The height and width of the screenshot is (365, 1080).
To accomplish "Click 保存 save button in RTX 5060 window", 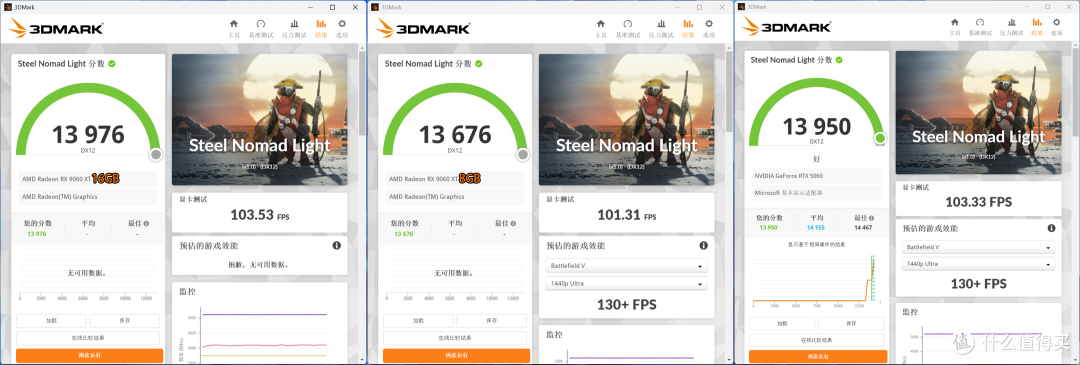I will [851, 324].
